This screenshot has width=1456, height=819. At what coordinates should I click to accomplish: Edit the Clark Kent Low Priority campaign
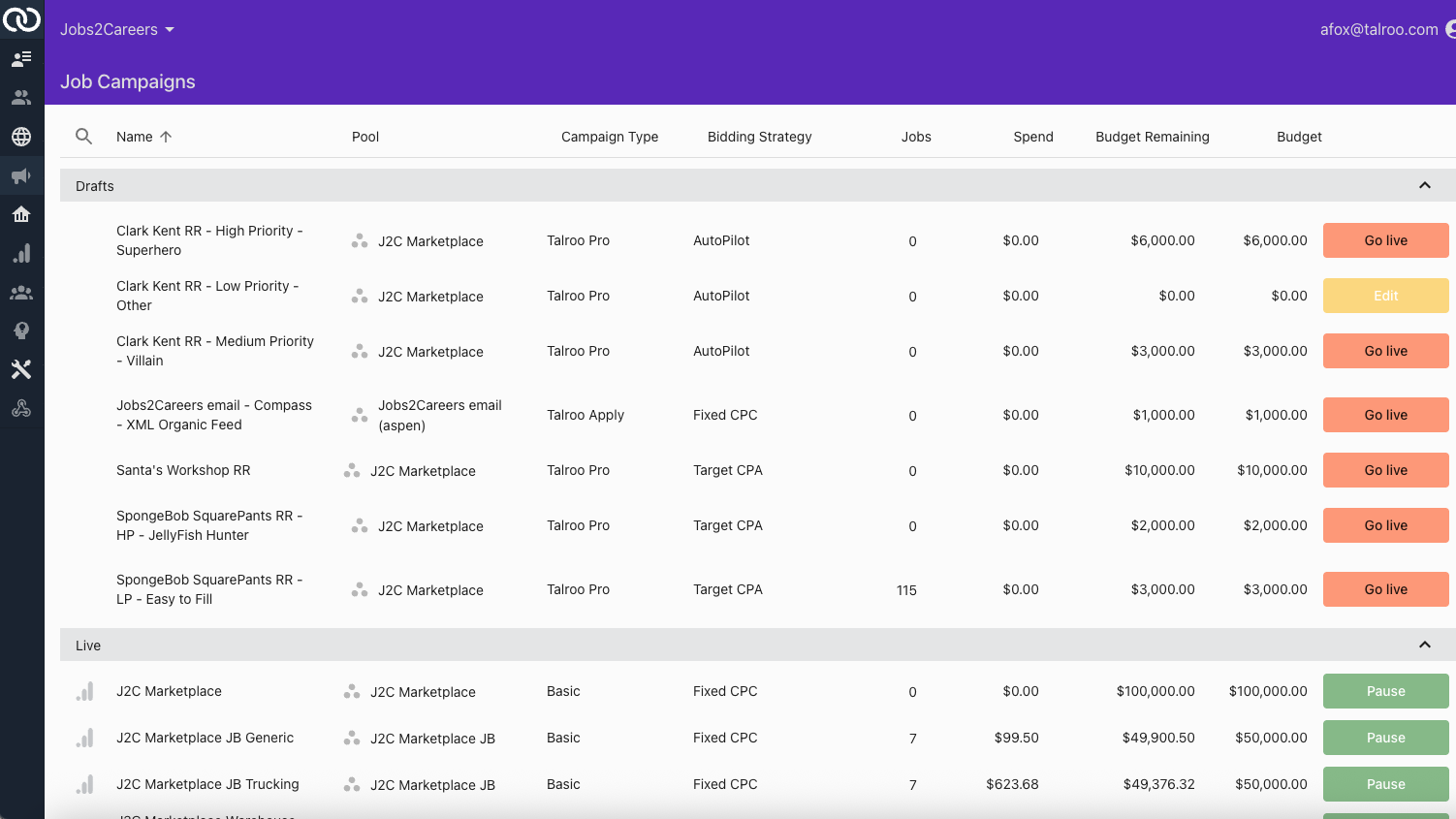(1386, 296)
